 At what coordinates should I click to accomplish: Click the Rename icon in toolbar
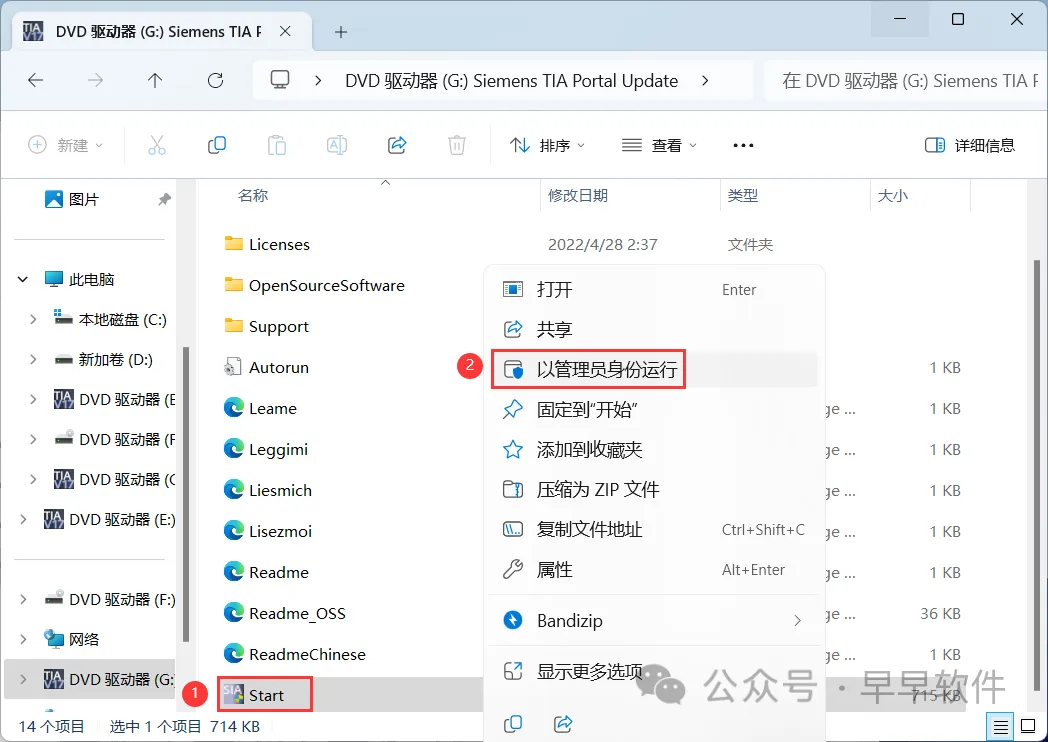pos(337,145)
